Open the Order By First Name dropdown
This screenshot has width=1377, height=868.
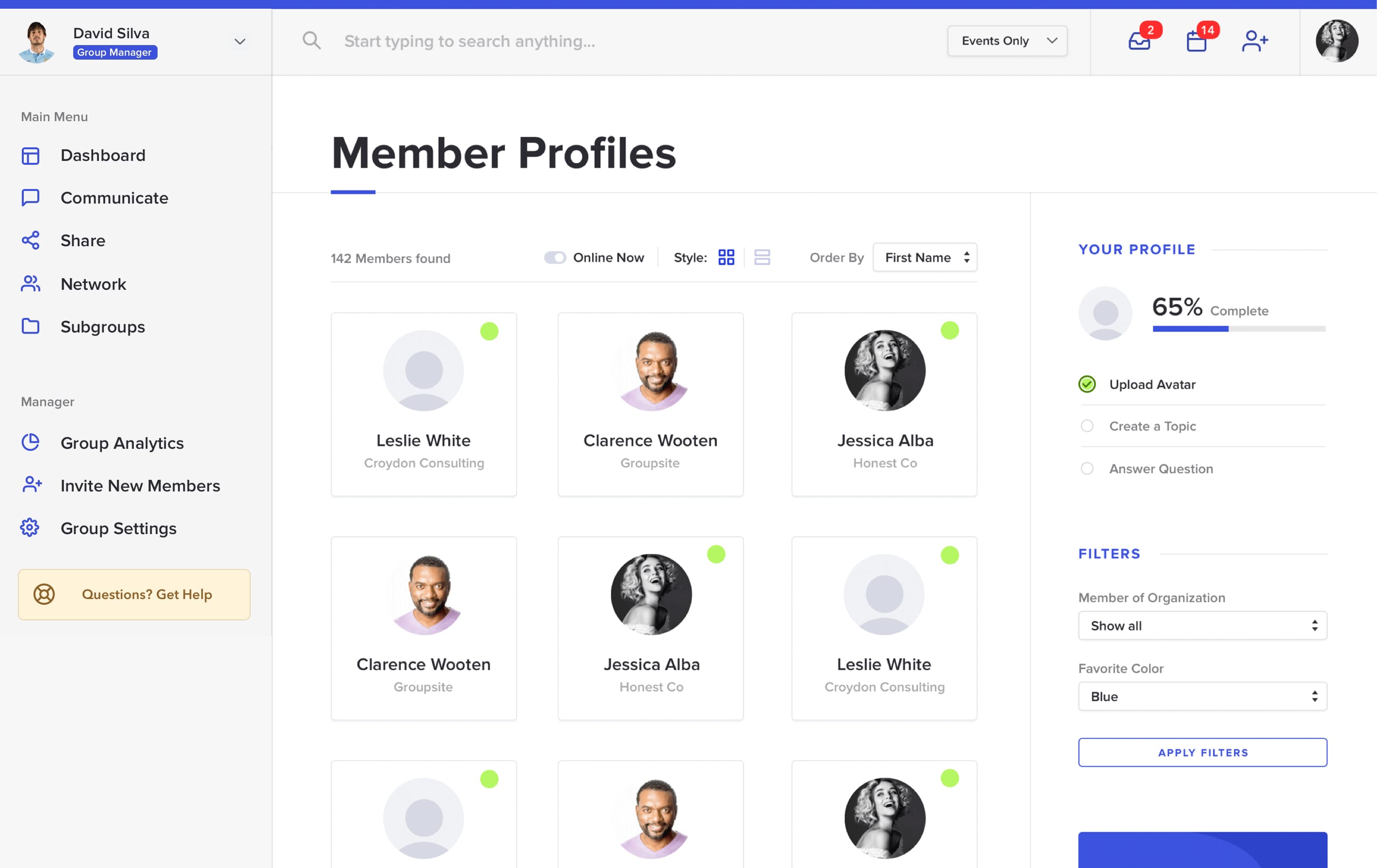coord(925,258)
